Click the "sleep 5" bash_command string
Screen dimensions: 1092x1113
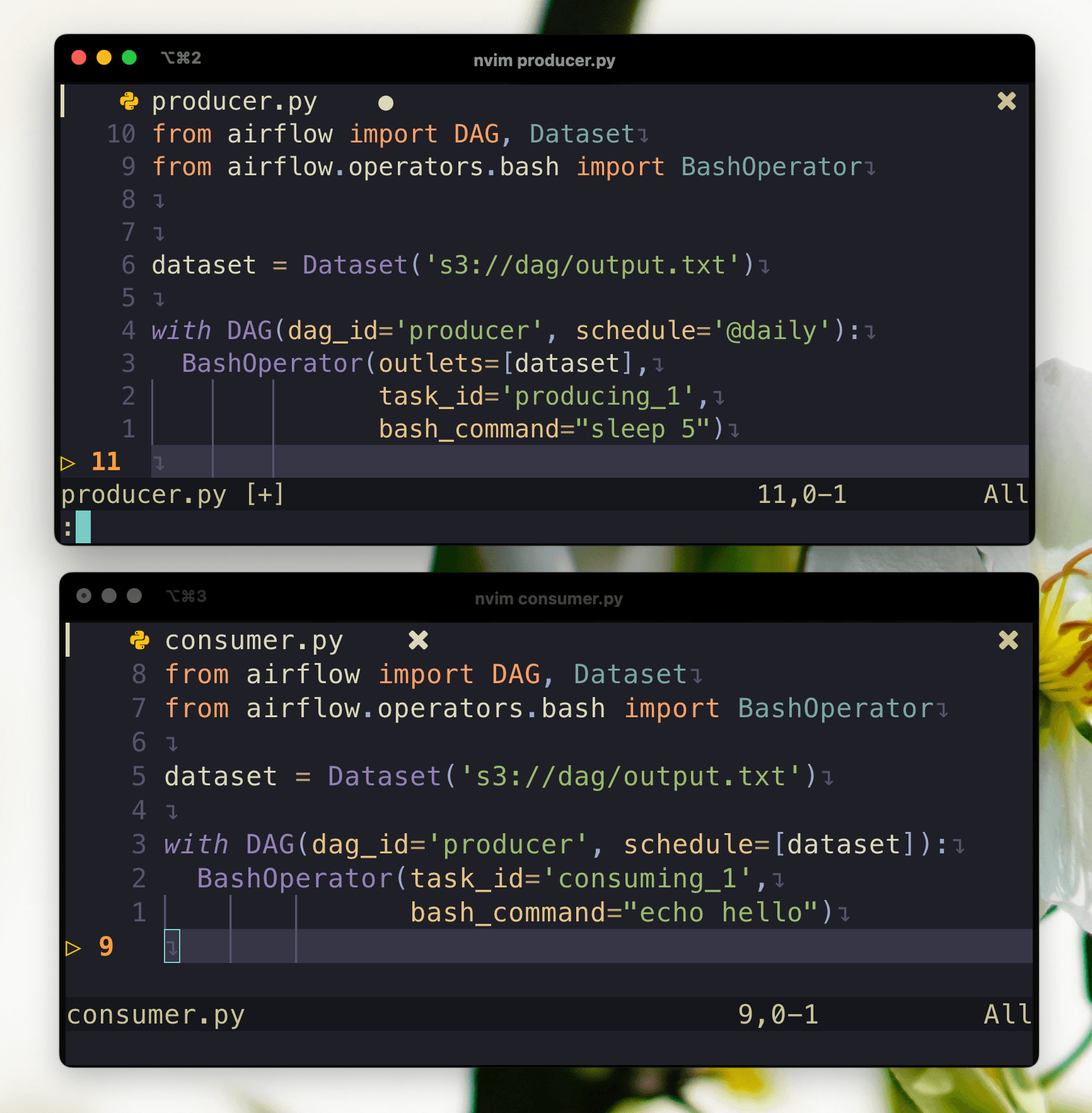coord(643,429)
